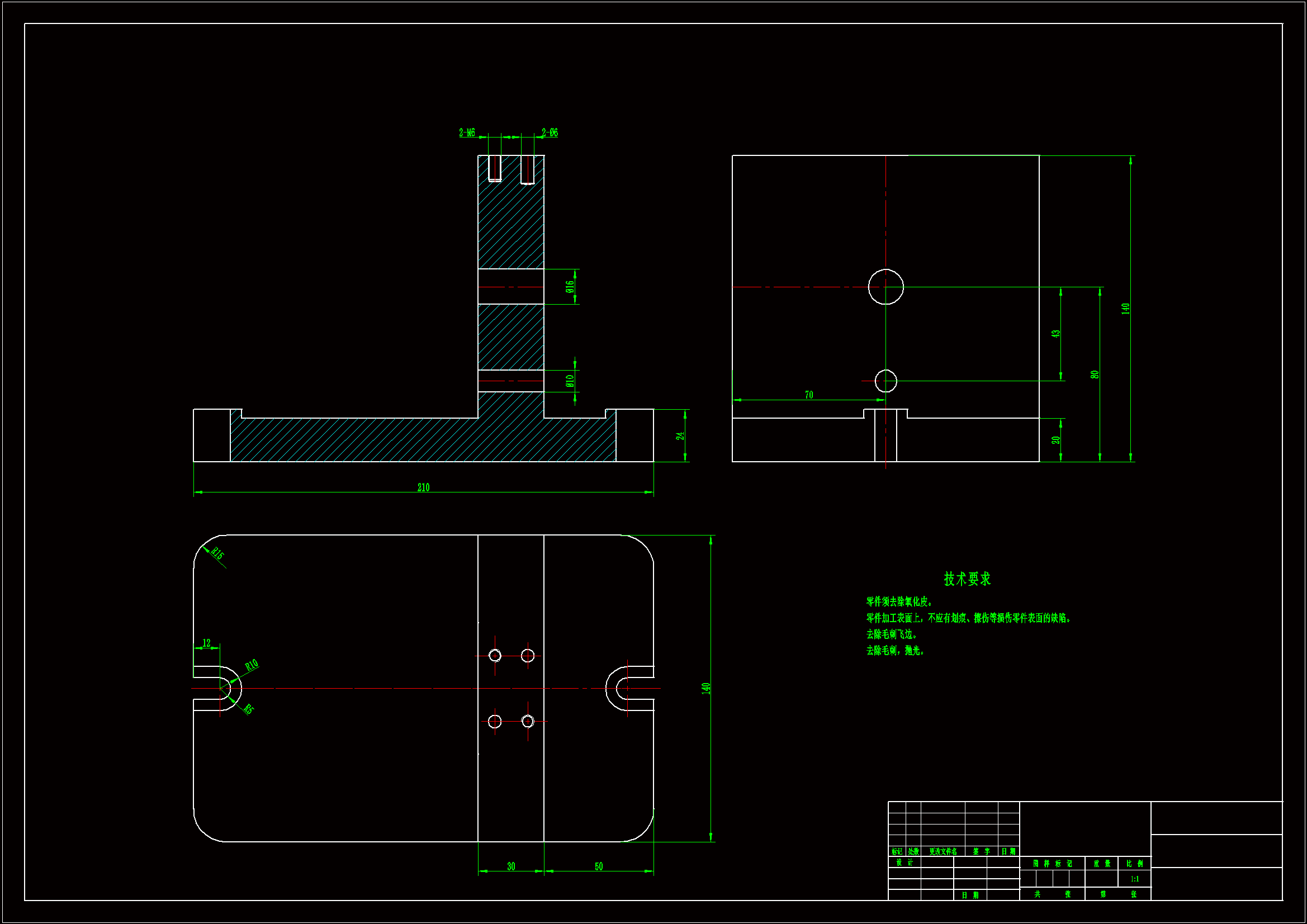Select the 24 base thickness dimension

(x=680, y=435)
